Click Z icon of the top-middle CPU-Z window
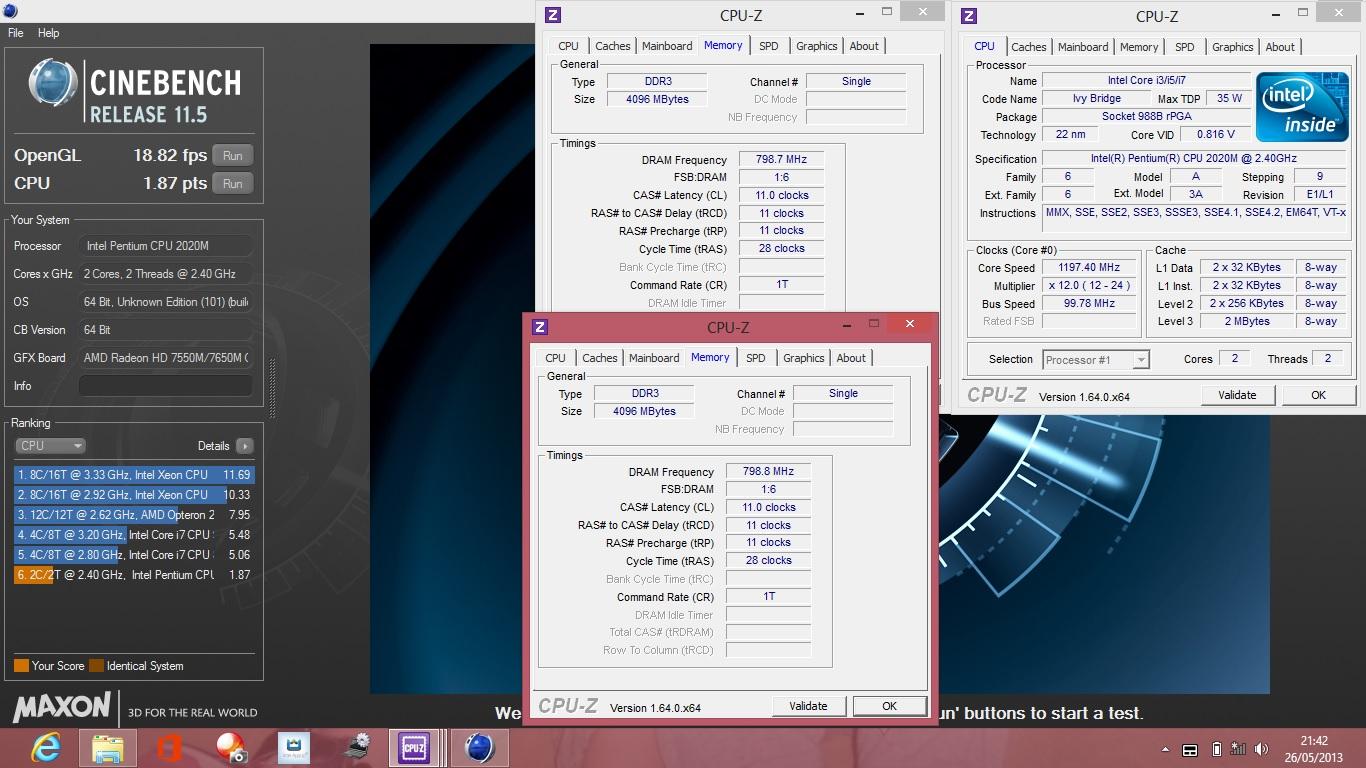The width and height of the screenshot is (1366, 768). pos(553,15)
